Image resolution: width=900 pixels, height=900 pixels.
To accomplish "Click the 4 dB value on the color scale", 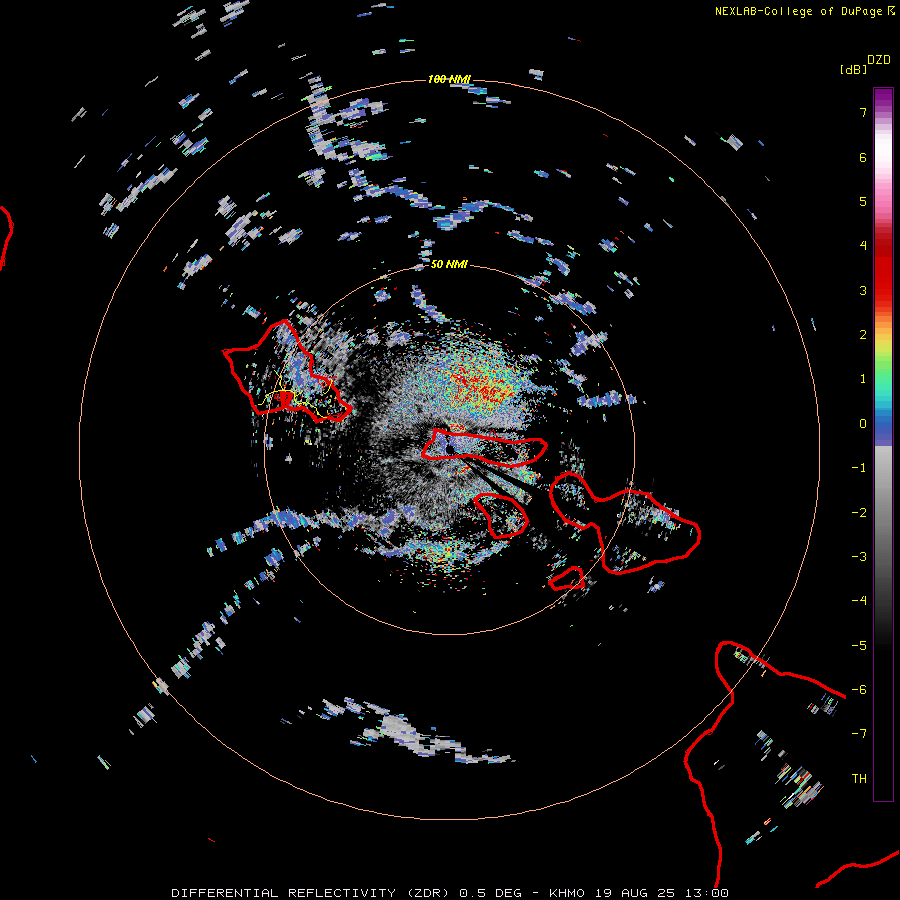I will (x=863, y=246).
